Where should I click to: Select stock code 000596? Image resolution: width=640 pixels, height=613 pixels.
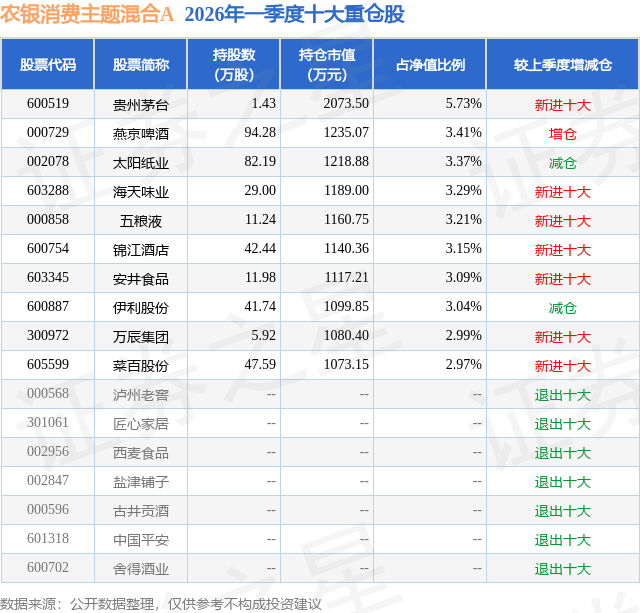click(48, 509)
